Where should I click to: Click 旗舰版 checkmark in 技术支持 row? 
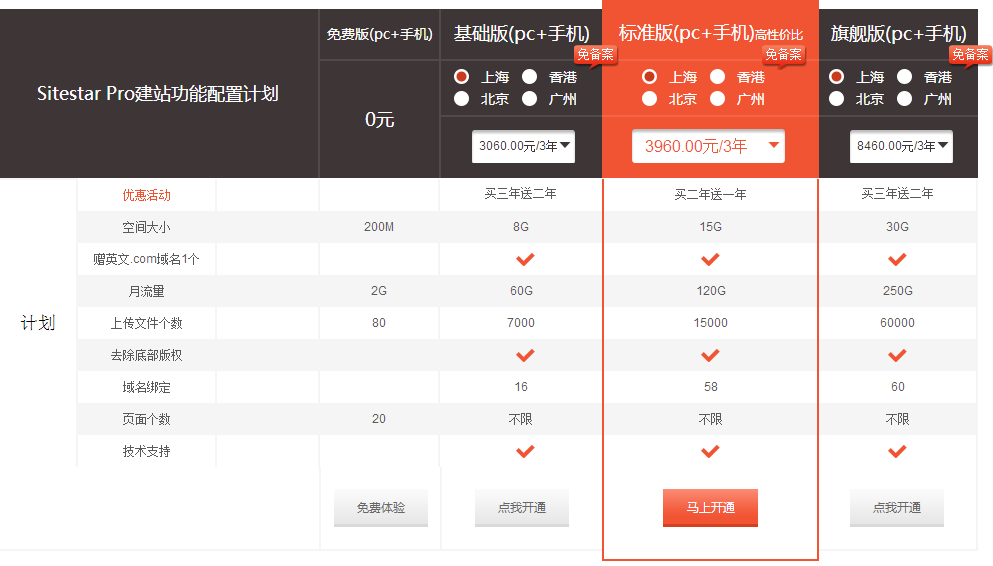(x=897, y=451)
